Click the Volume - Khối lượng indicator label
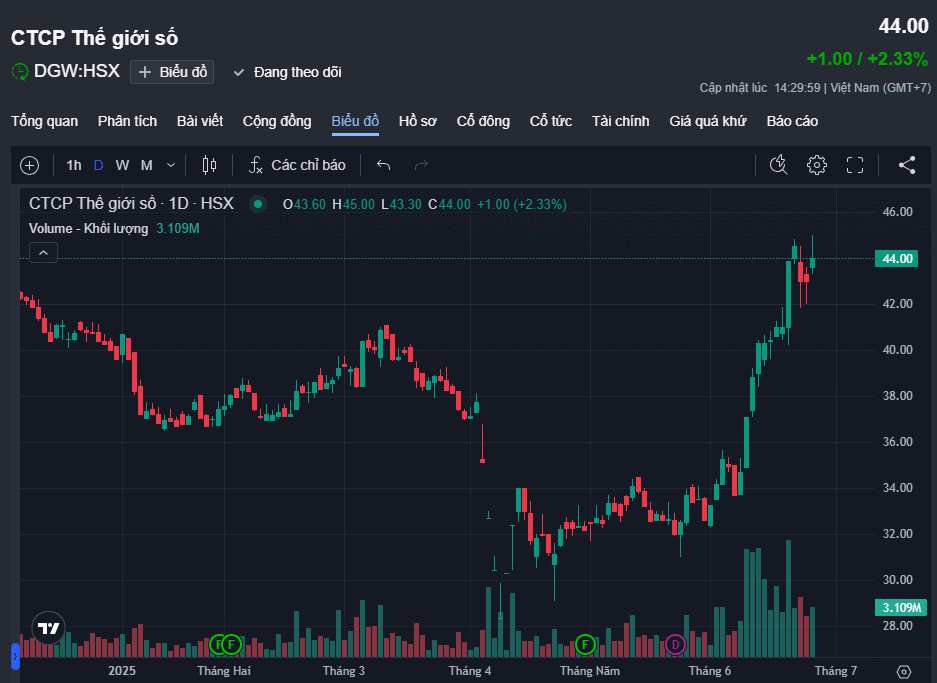Screen dimensions: 937x683 (x=88, y=228)
